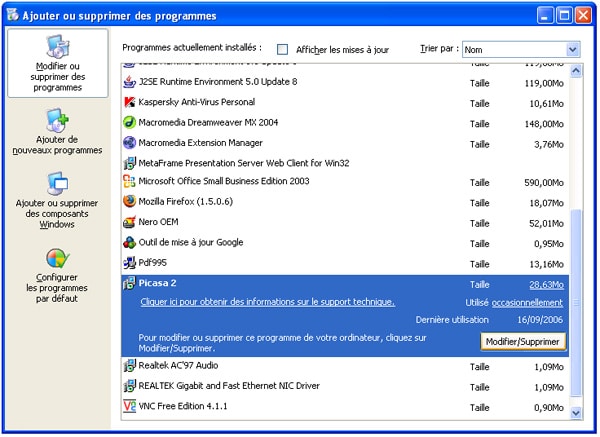
Task: Click the program list scrollbar thumb
Action: tap(576, 303)
